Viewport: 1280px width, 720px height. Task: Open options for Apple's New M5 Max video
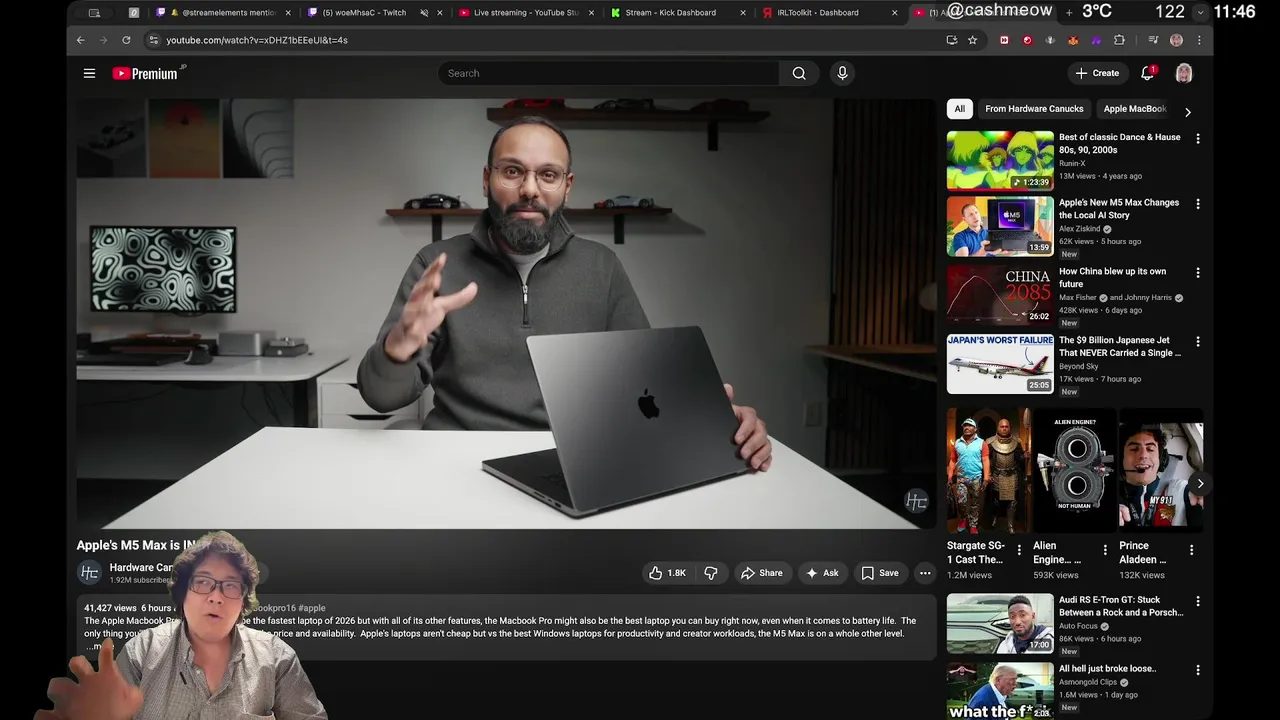click(1198, 204)
